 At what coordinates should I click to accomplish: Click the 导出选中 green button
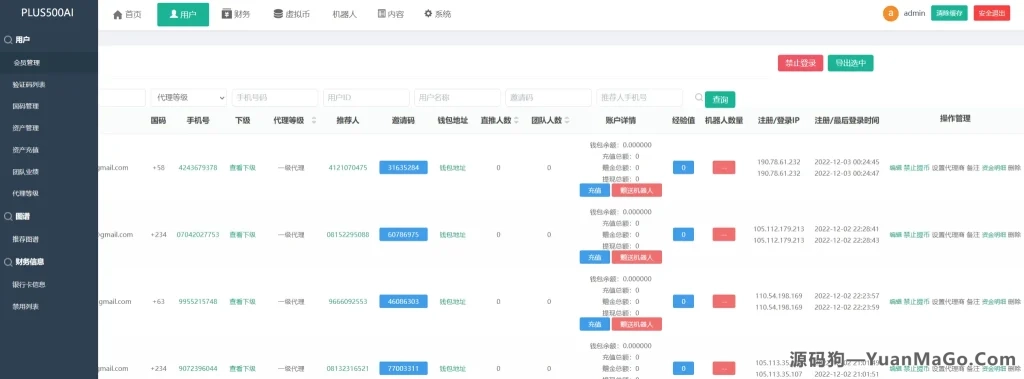850,63
